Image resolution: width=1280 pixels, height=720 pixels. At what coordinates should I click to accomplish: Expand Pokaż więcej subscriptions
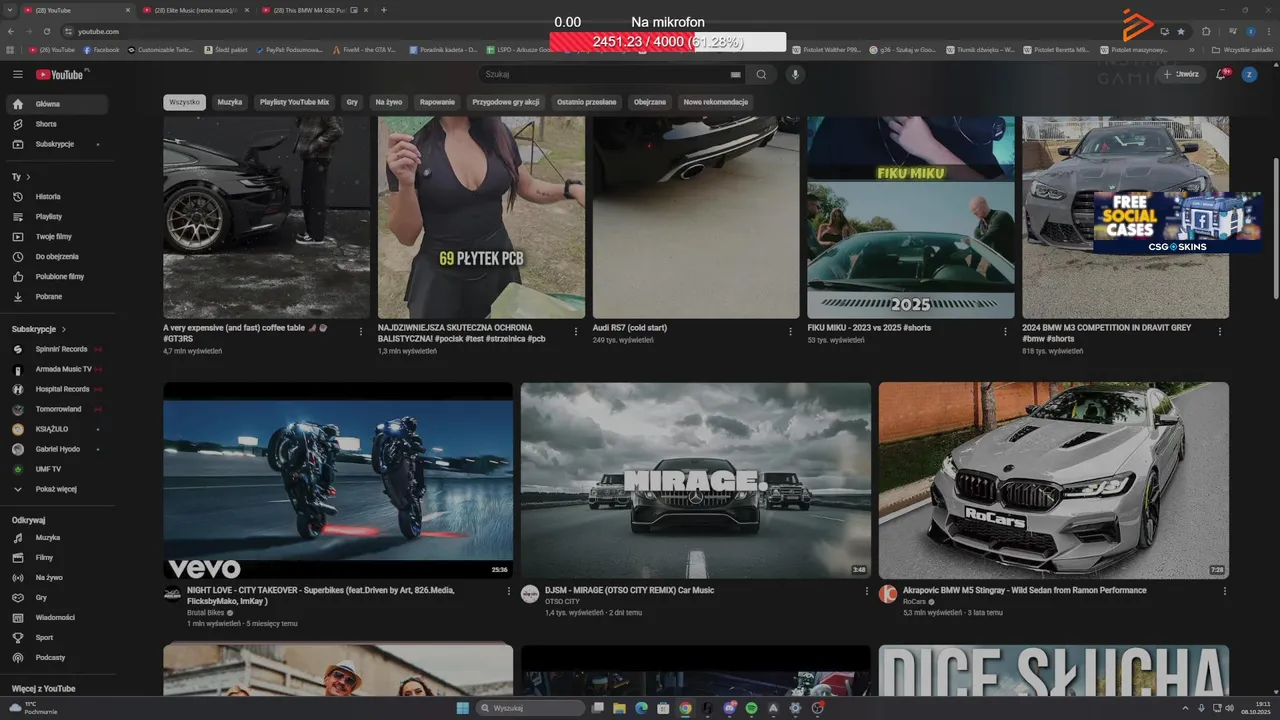tap(56, 489)
